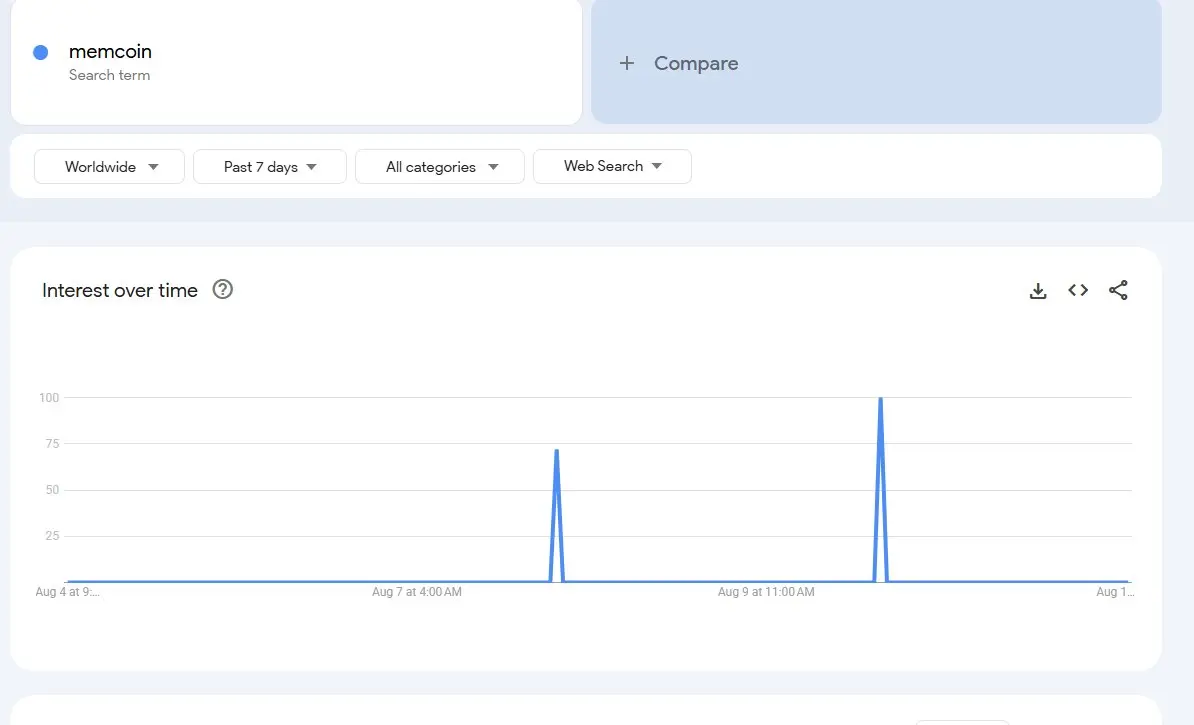Click the 50 y-axis label

click(52, 490)
